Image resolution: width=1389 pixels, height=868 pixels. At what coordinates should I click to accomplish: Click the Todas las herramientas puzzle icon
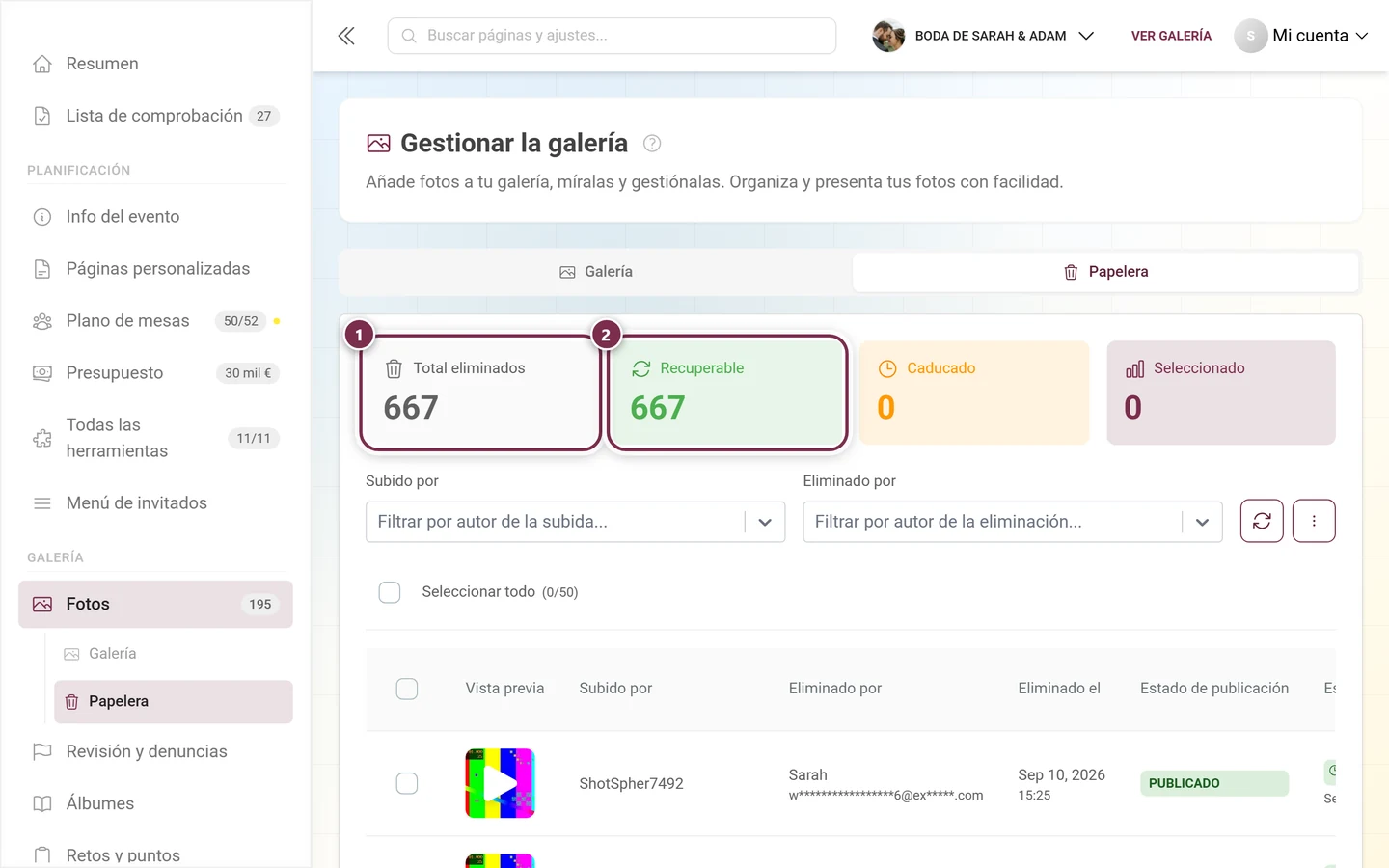pos(42,438)
